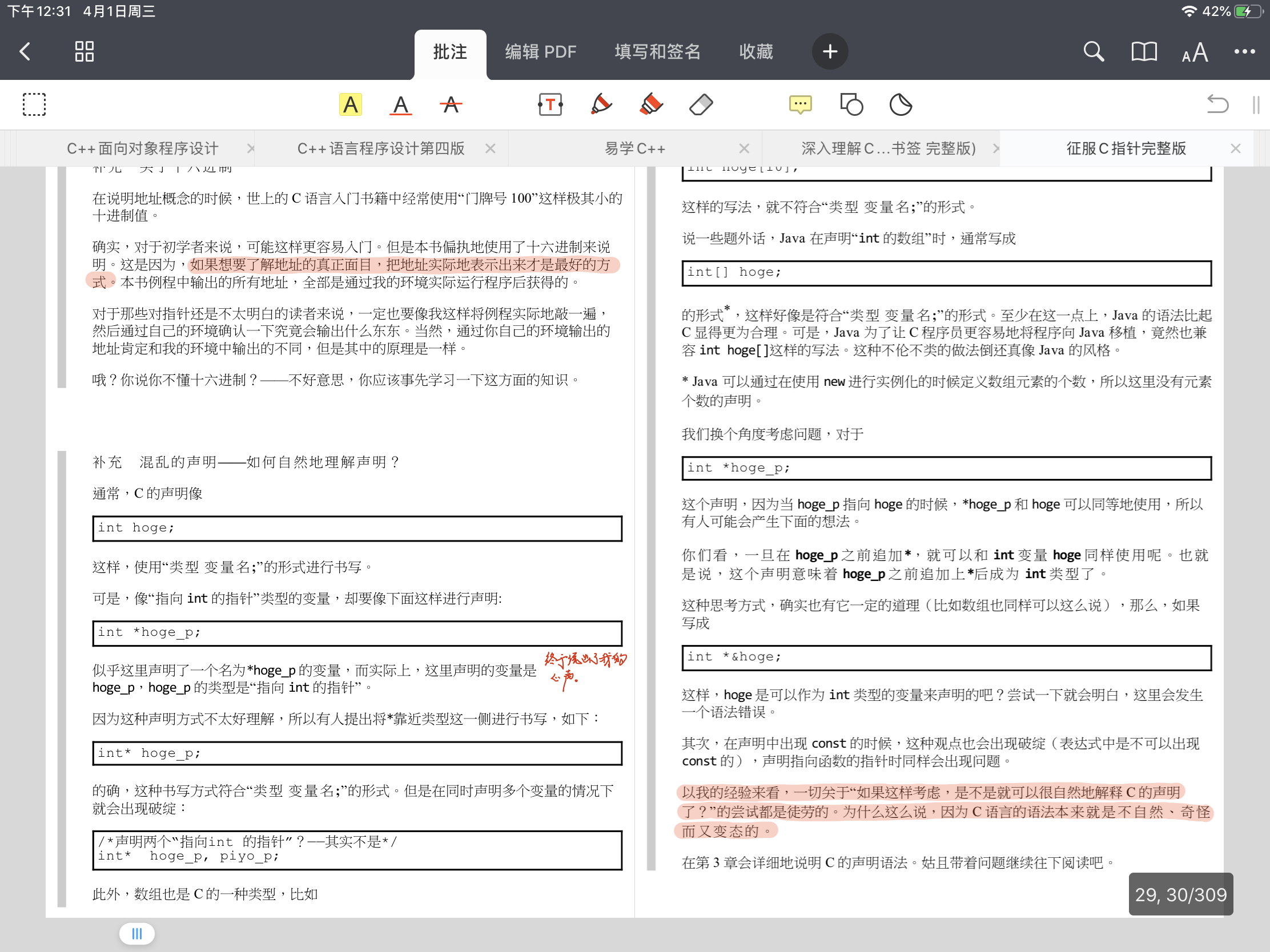Select the red underline text tool
Image resolution: width=1270 pixels, height=952 pixels.
400,105
